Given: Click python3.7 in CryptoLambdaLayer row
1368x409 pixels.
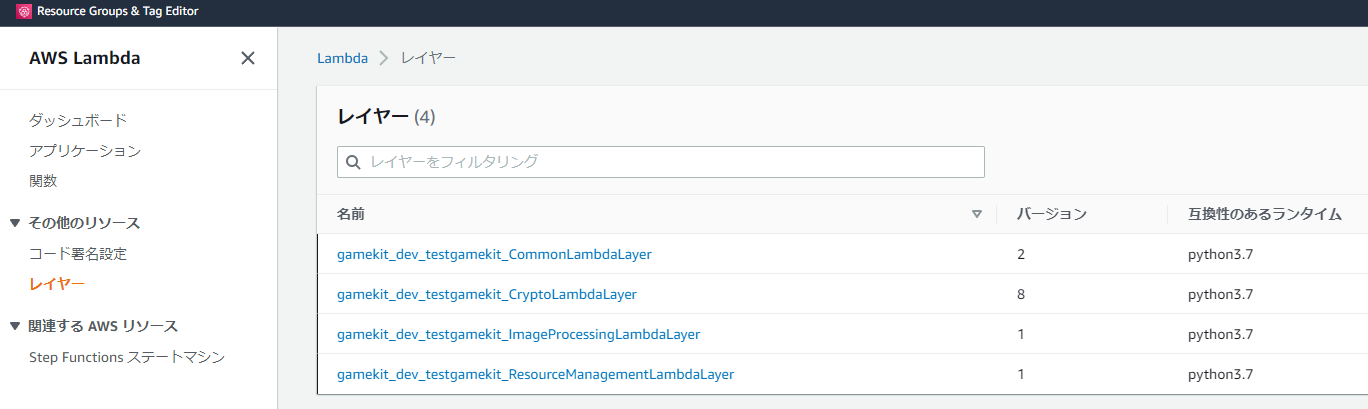Looking at the screenshot, I should [1220, 294].
